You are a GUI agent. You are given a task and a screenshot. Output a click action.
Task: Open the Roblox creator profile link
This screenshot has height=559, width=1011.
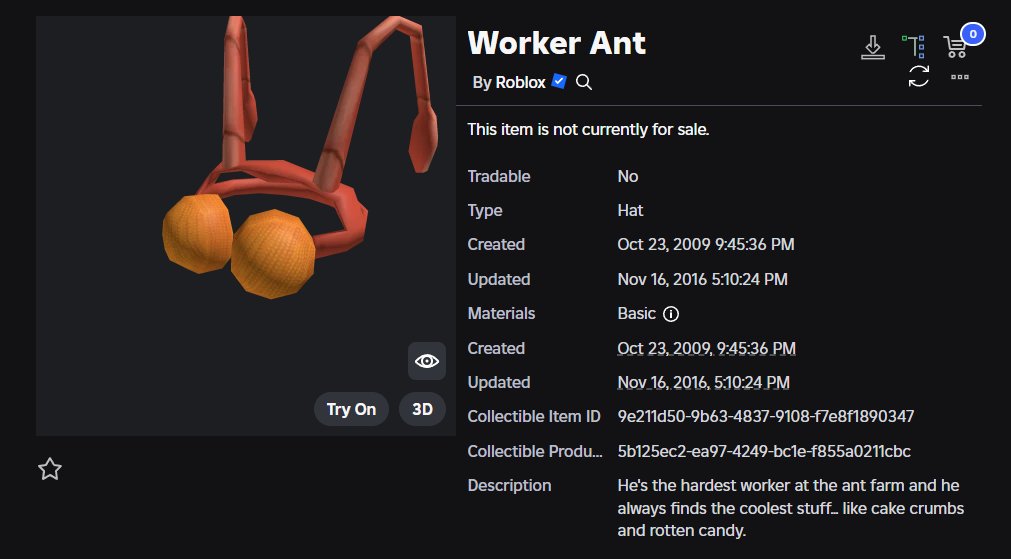pos(520,83)
